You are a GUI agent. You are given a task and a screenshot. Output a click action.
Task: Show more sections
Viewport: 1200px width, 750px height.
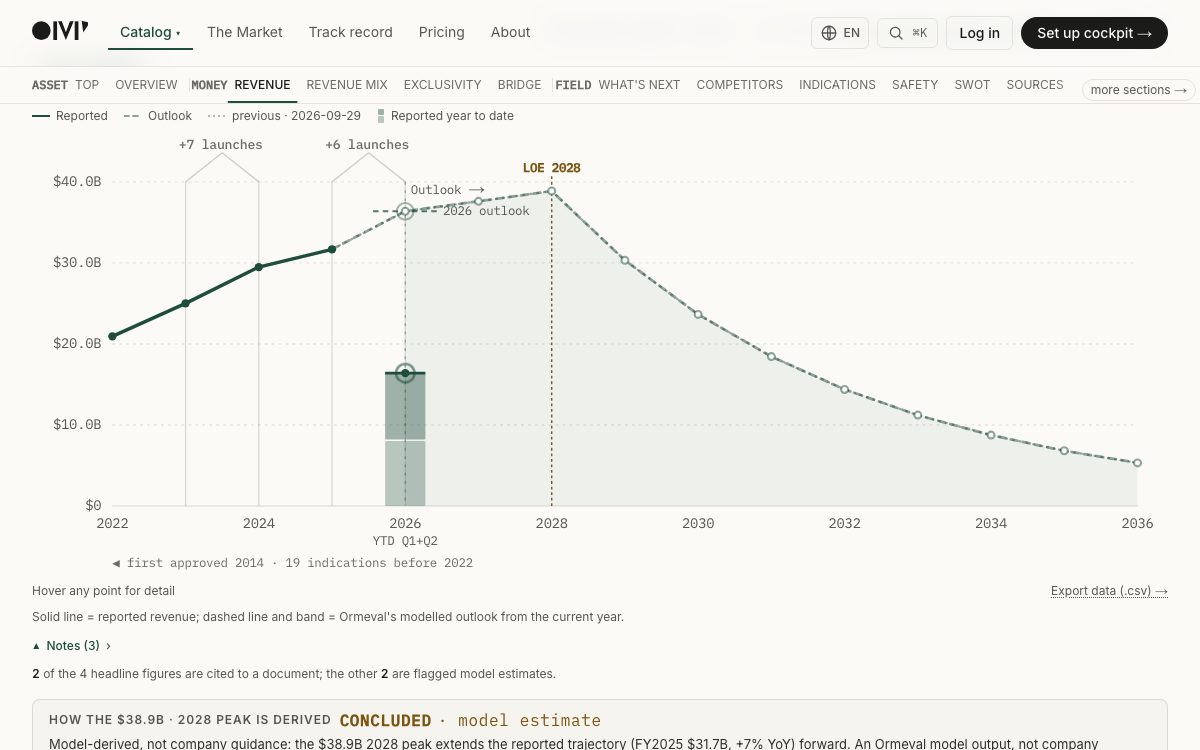(x=1138, y=90)
